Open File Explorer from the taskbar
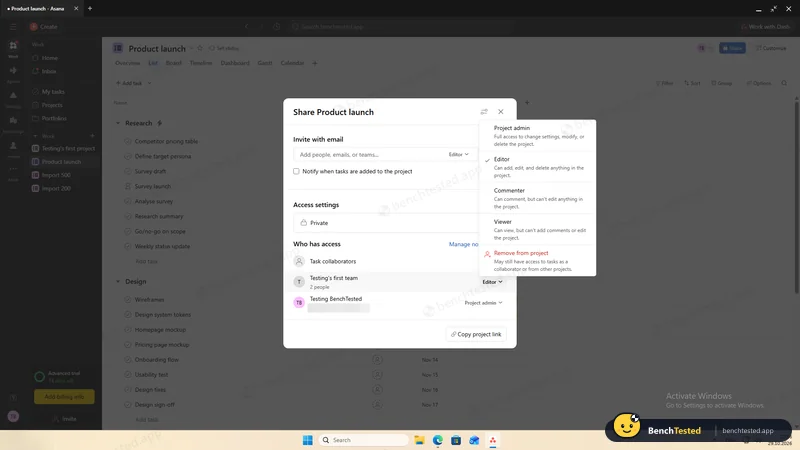Image resolution: width=800 pixels, height=450 pixels. tap(419, 440)
